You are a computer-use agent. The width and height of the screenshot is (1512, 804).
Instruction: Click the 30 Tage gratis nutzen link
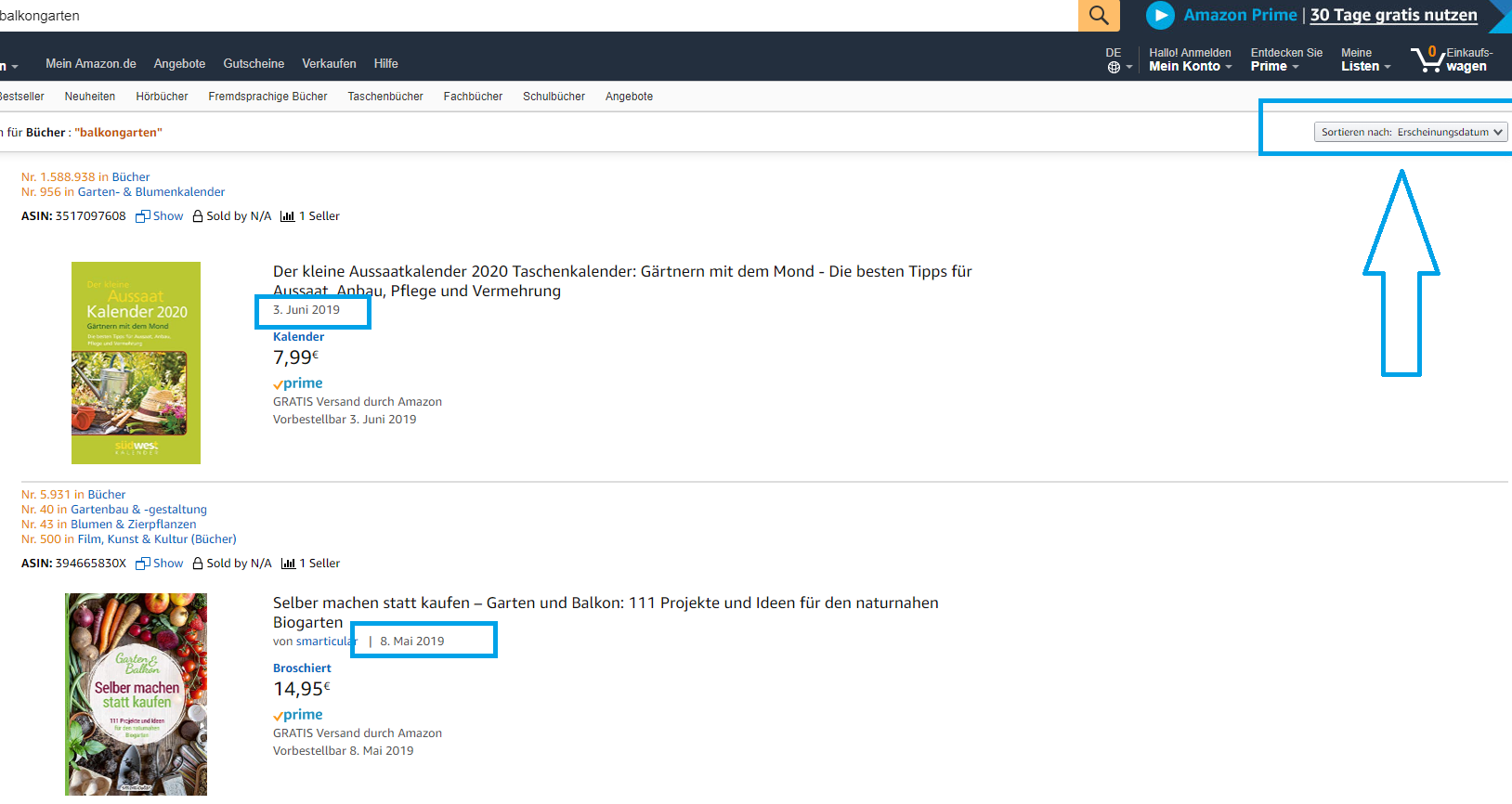(x=1393, y=15)
